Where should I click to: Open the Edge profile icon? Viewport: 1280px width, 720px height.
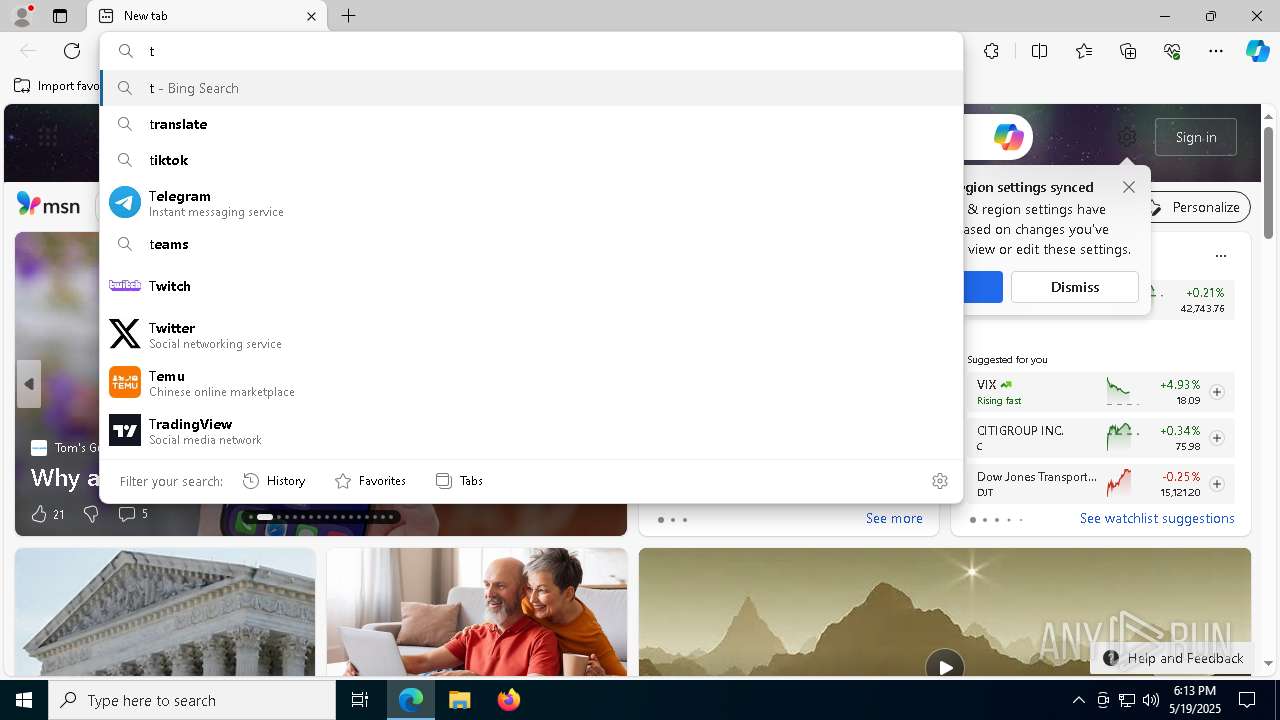pos(22,16)
